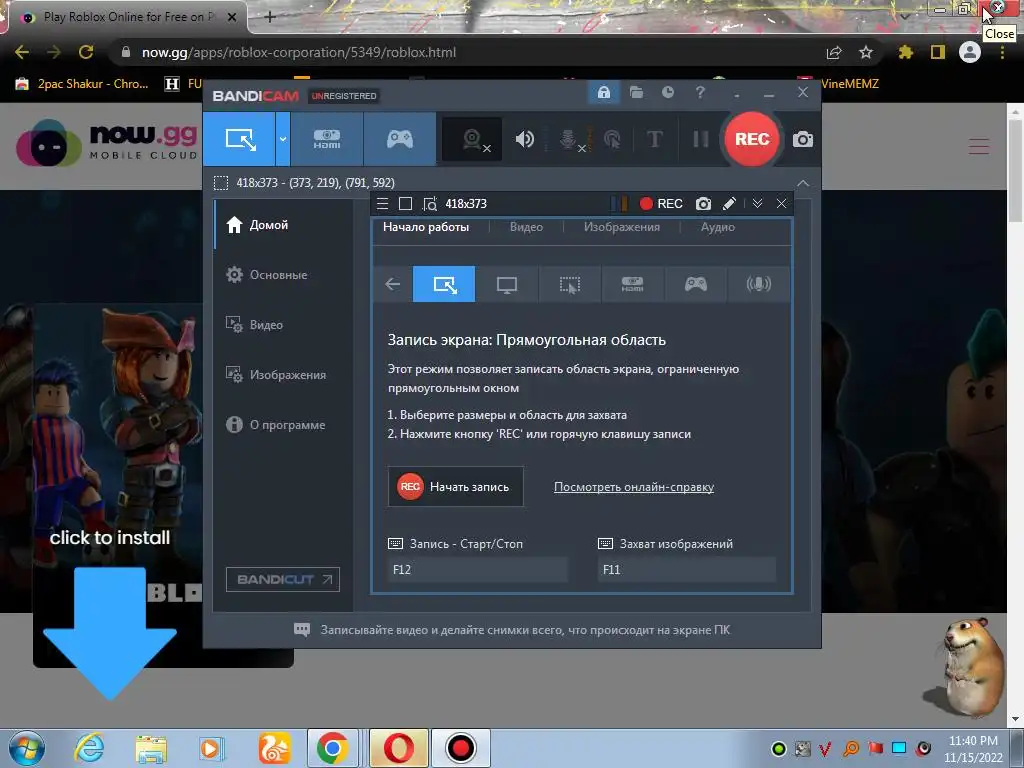Click Начать запись button
This screenshot has height=768, width=1024.
(x=456, y=487)
